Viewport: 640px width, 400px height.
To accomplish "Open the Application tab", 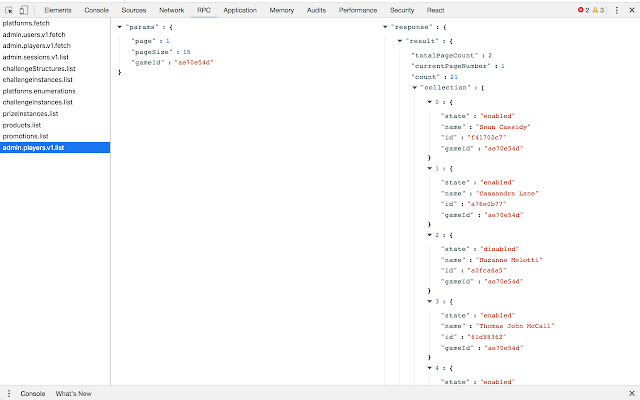I will (x=240, y=10).
